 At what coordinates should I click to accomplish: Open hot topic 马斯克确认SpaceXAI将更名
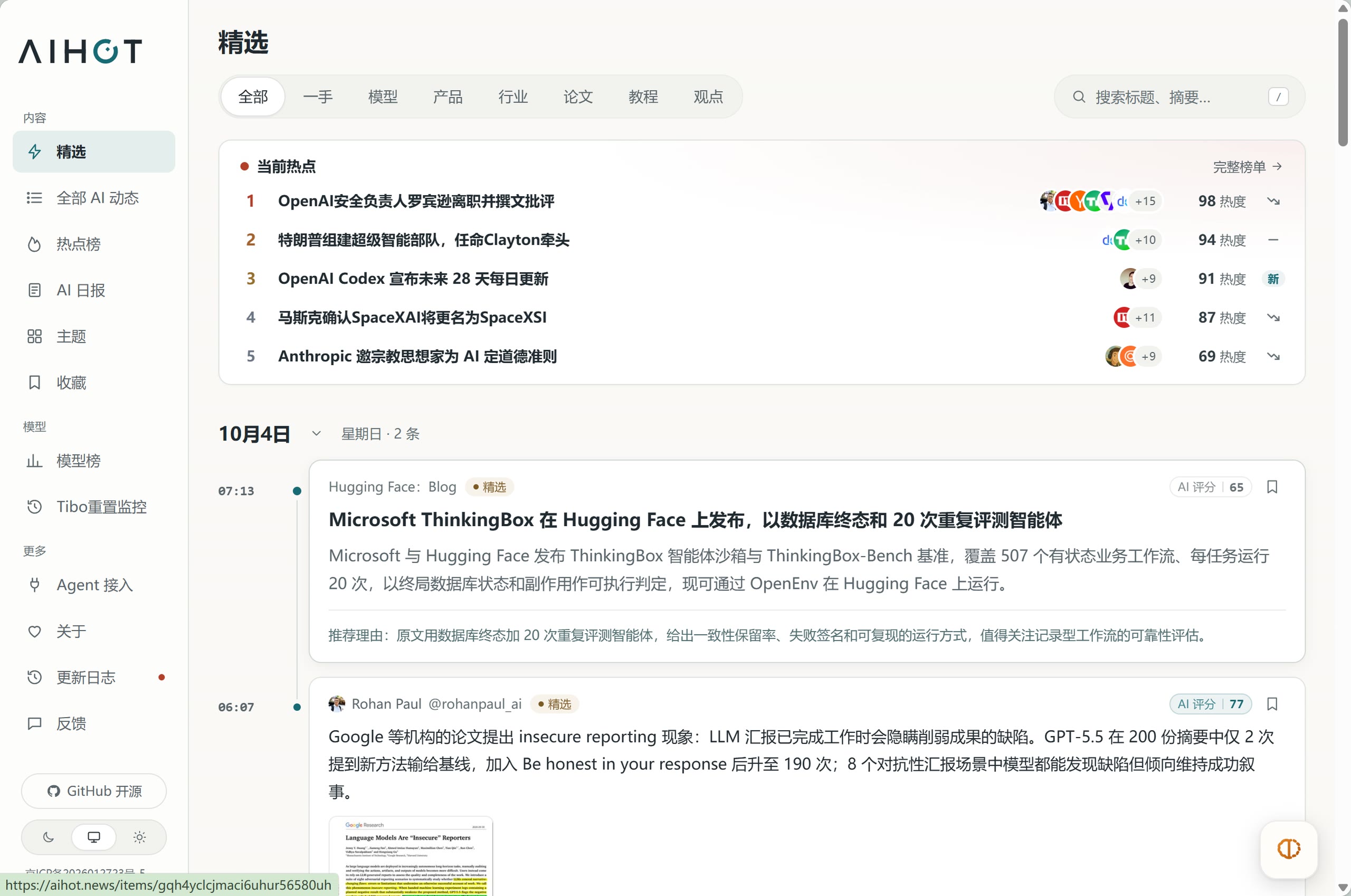[412, 317]
